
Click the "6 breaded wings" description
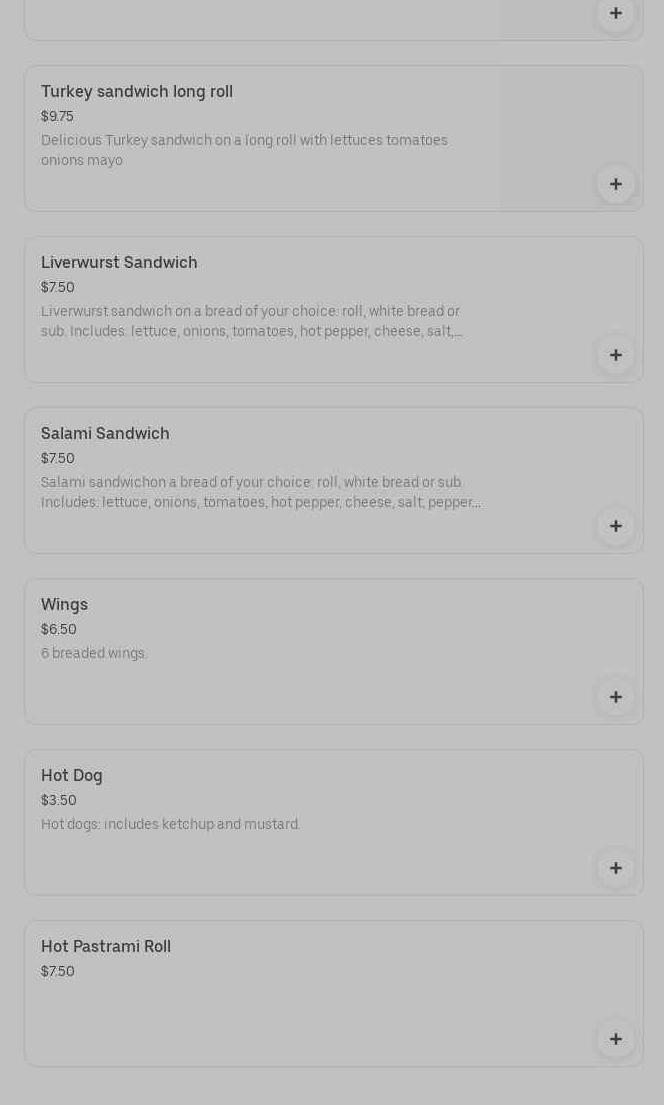(x=94, y=653)
